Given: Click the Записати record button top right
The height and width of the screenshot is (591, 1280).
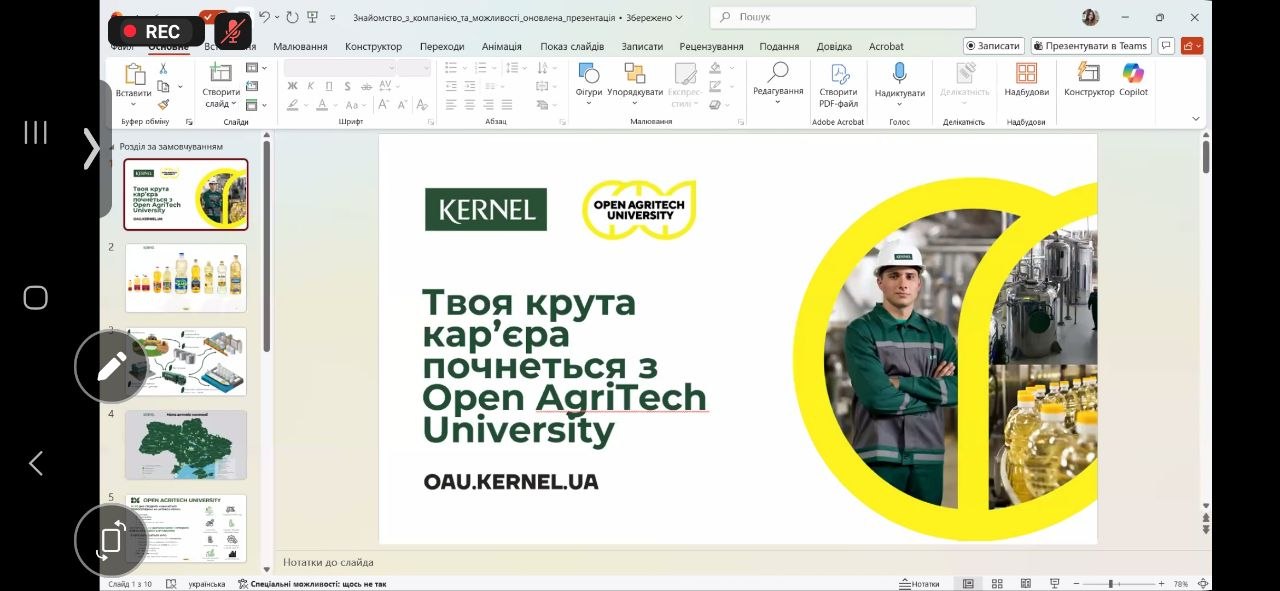Looking at the screenshot, I should 993,46.
